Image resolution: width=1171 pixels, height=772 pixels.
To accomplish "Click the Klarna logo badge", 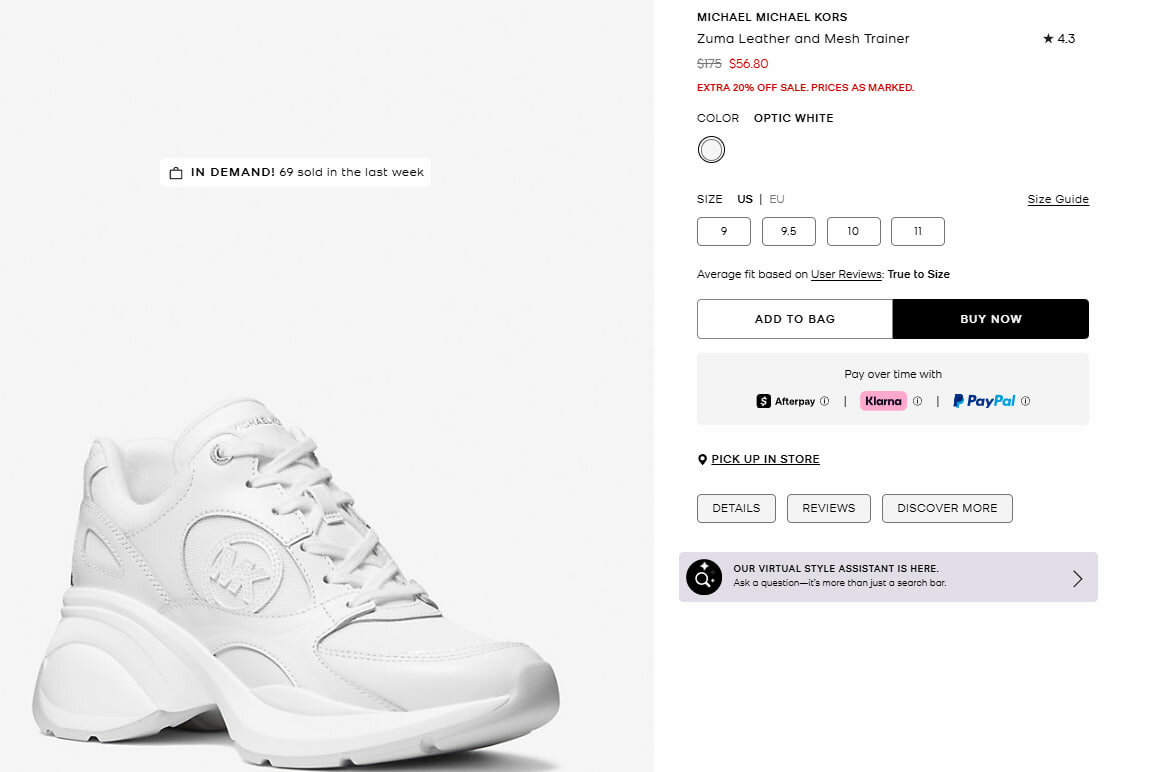I will click(883, 401).
